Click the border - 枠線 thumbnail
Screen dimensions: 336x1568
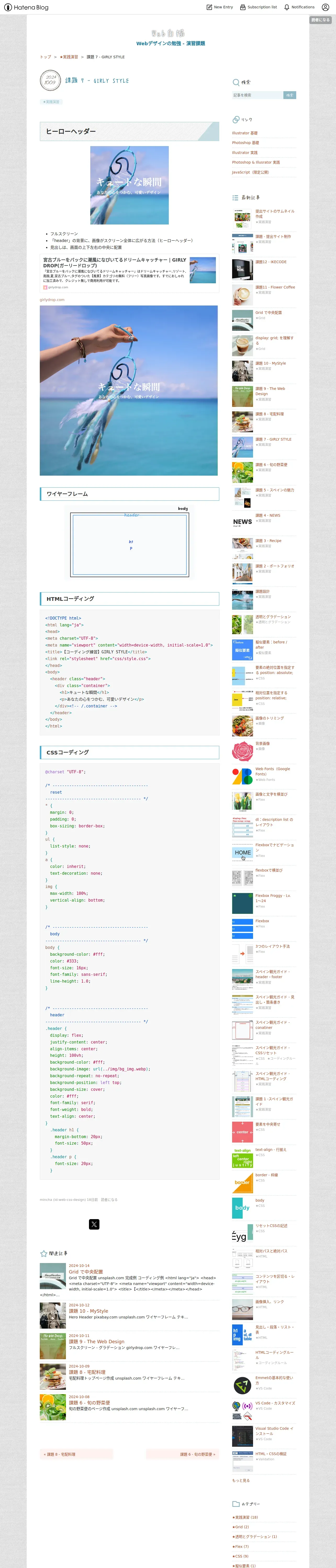(242, 1183)
